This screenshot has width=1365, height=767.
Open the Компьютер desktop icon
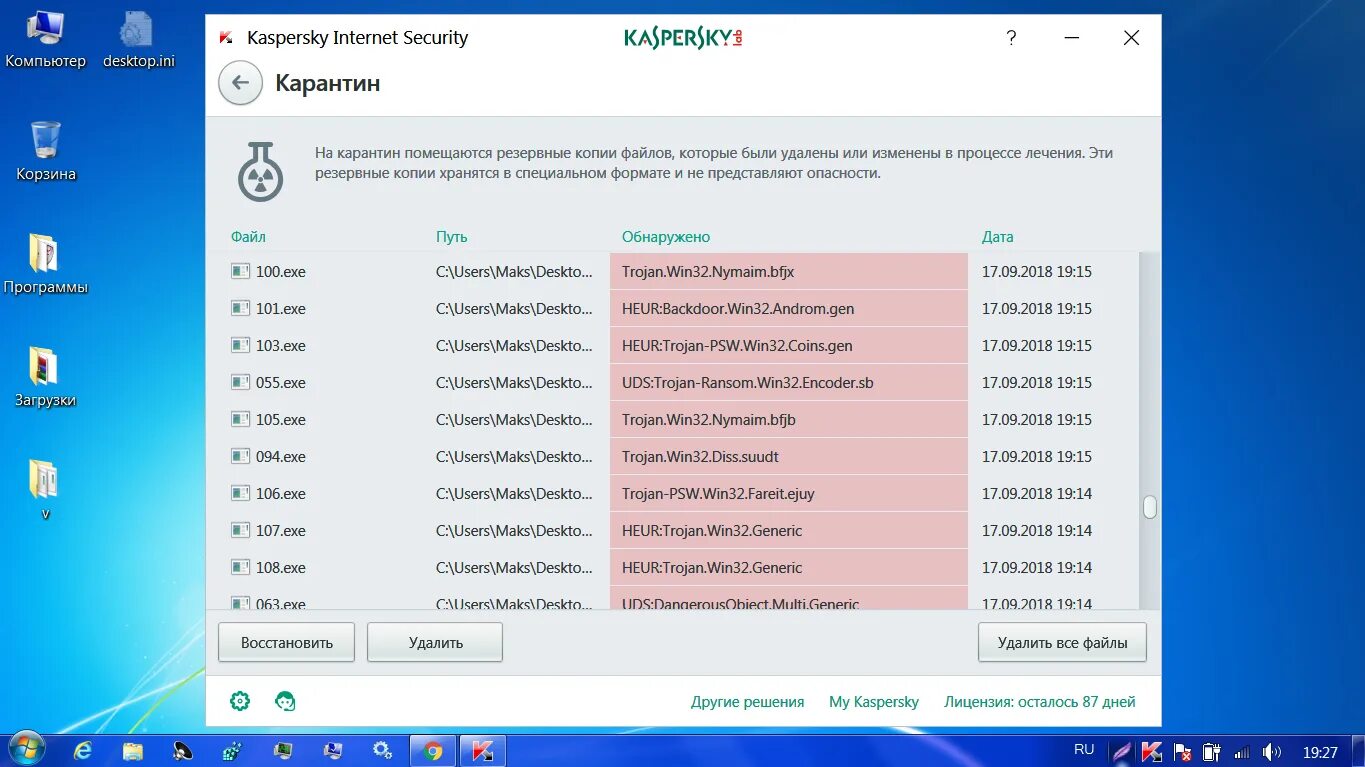[46, 40]
